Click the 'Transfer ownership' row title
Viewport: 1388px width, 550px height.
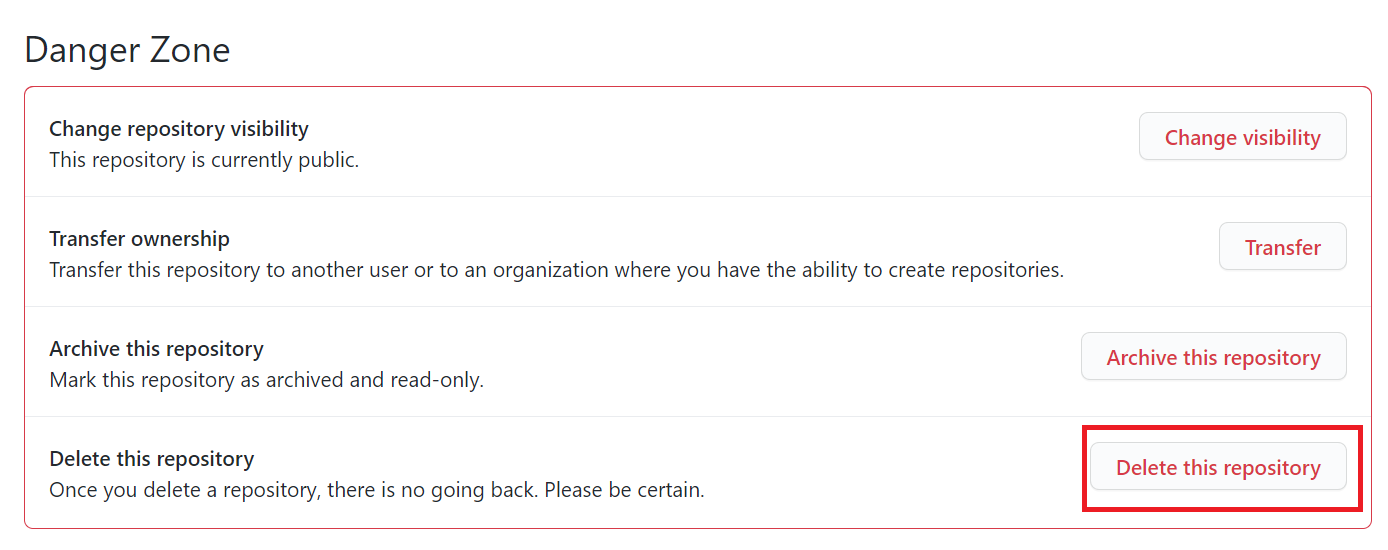point(139,239)
